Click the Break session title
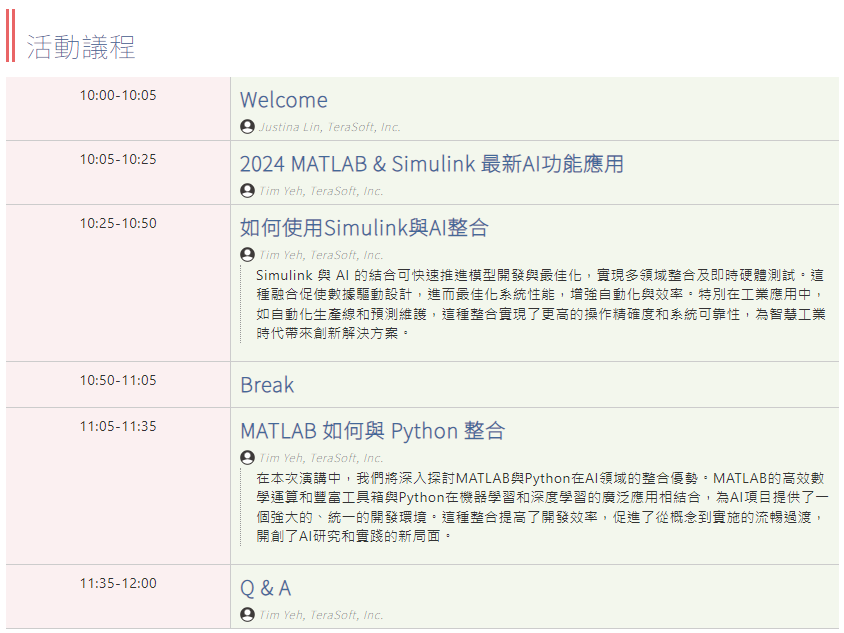The image size is (844, 633). click(267, 385)
